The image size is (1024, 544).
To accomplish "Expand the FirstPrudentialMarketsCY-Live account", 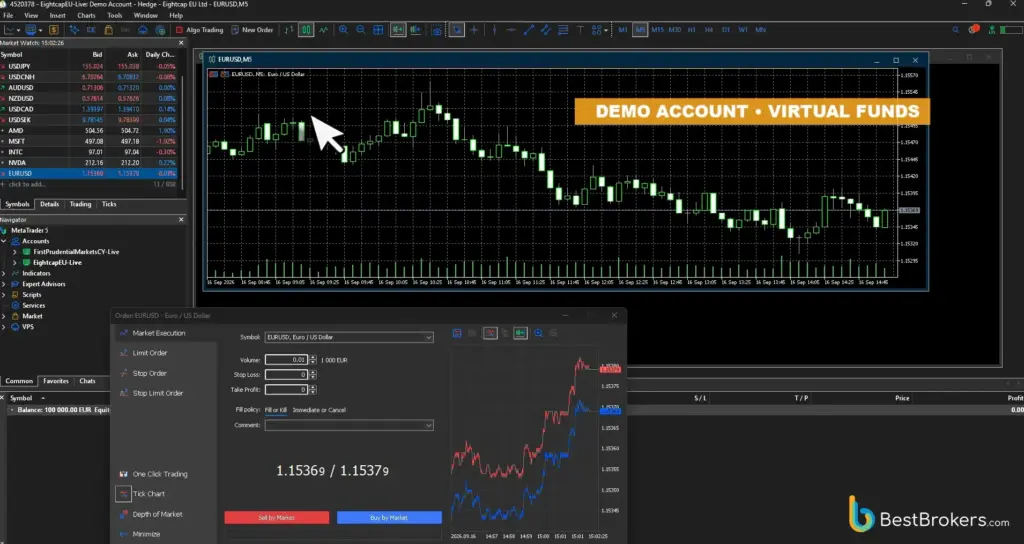I will (x=15, y=252).
